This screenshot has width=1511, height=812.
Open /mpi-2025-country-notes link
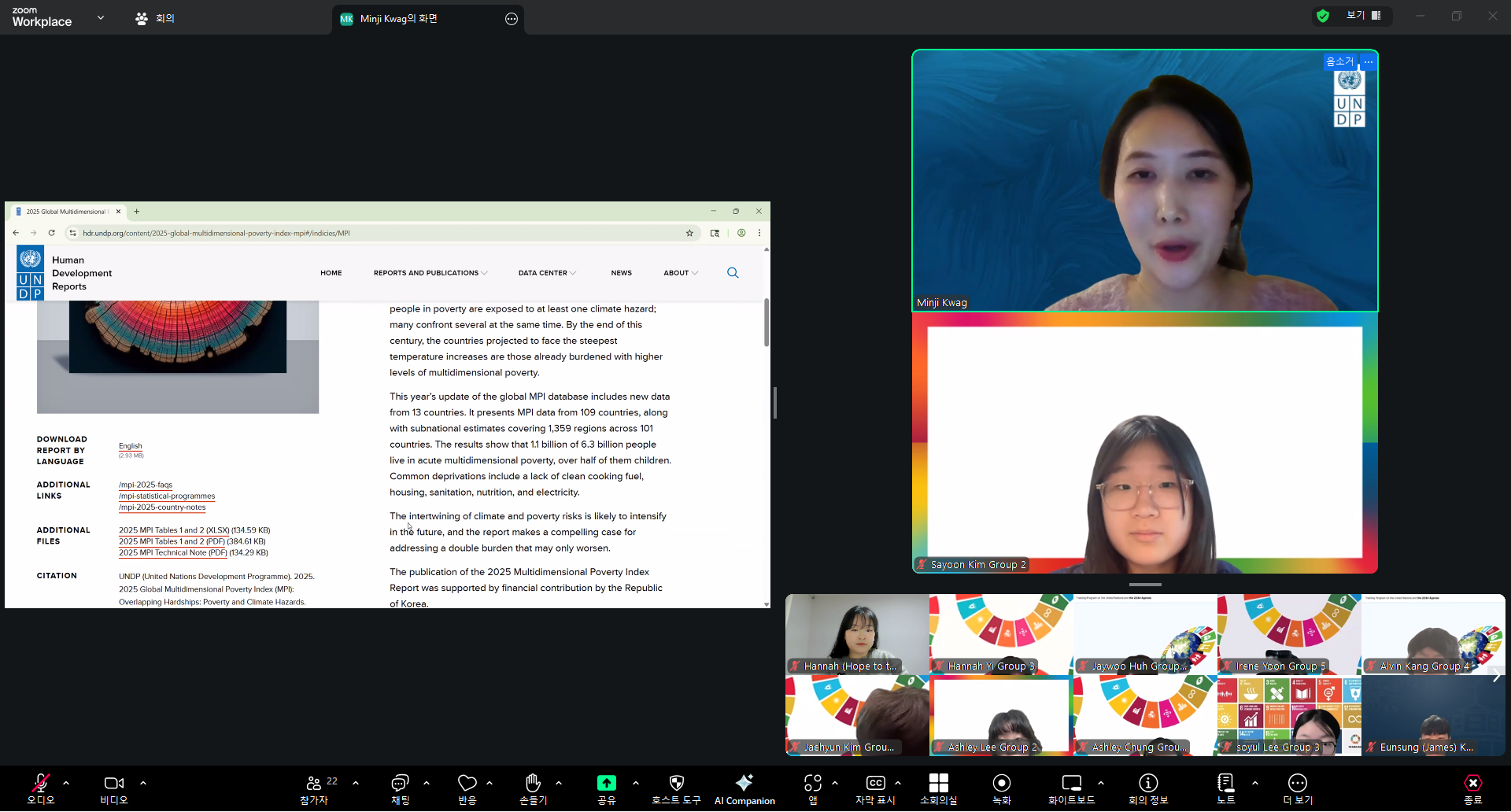(x=162, y=507)
